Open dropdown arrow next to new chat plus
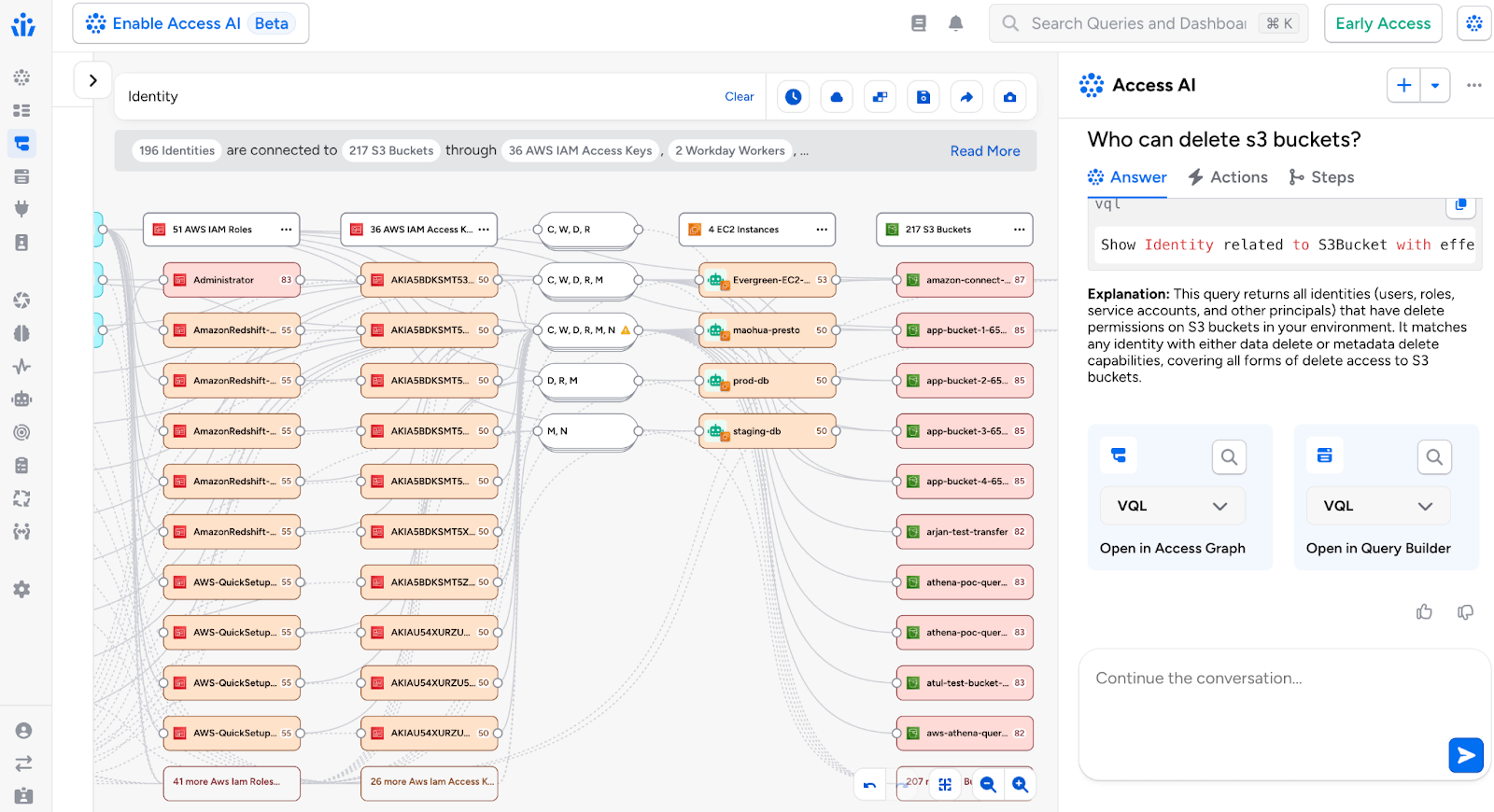This screenshot has height=812, width=1494. tap(1435, 86)
